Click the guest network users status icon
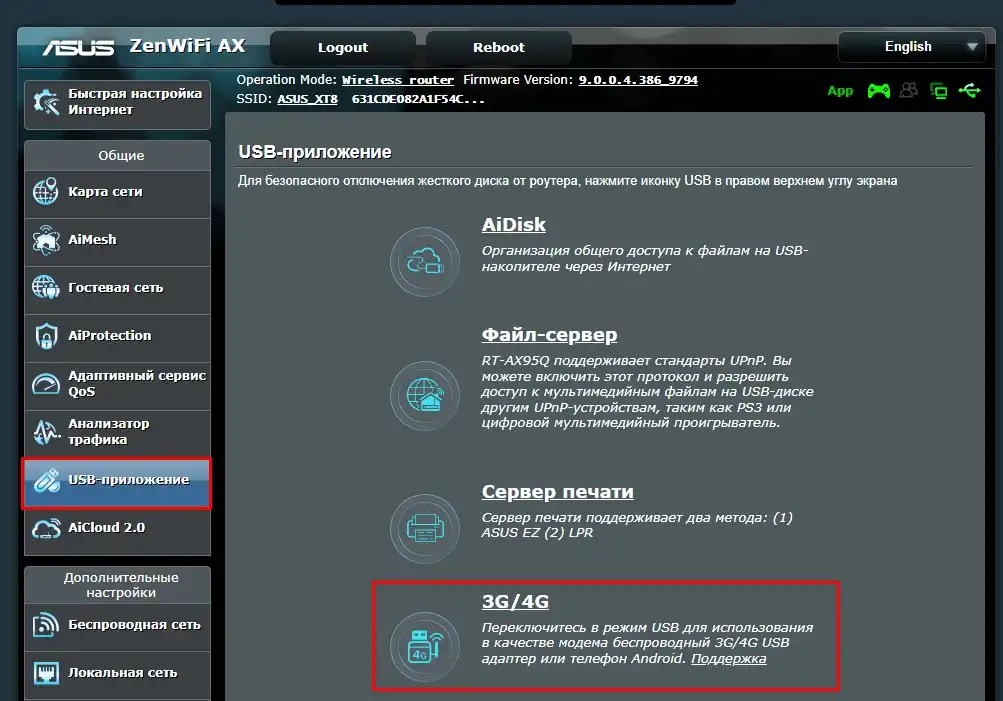The height and width of the screenshot is (701, 1003). pyautogui.click(x=908, y=91)
